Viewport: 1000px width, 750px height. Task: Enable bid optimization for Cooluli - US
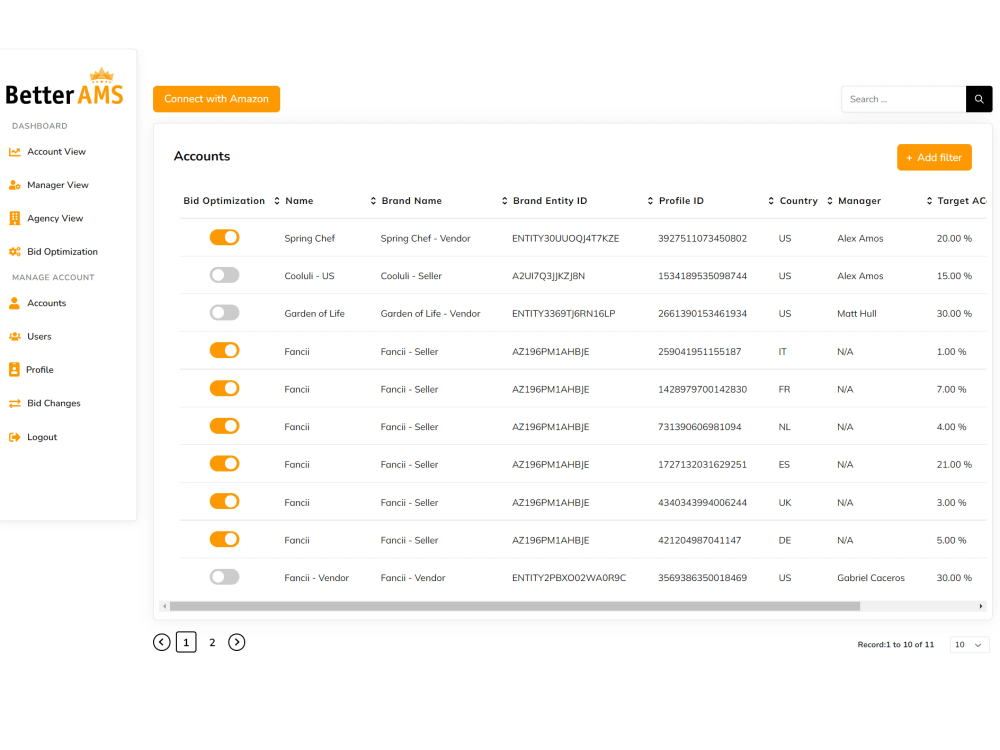[x=224, y=275]
